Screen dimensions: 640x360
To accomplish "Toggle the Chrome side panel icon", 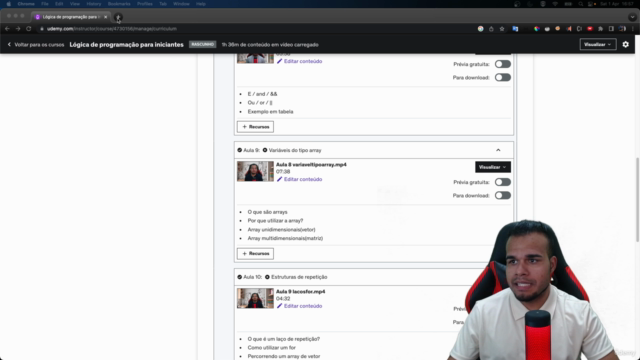I will click(611, 29).
